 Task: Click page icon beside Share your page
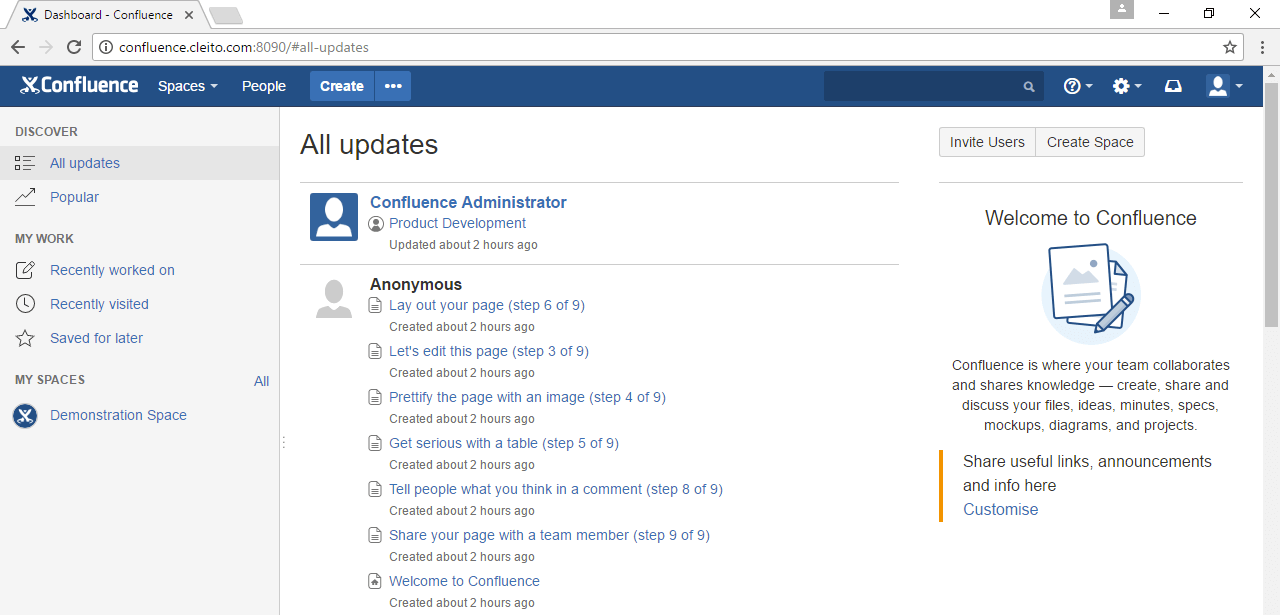(x=376, y=535)
